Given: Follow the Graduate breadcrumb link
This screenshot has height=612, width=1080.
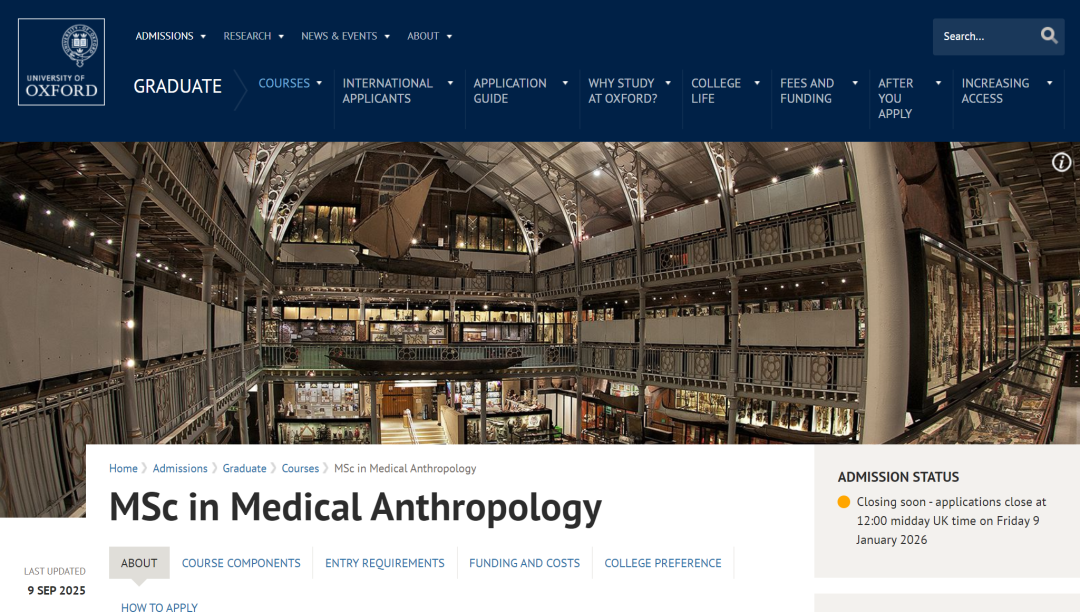Looking at the screenshot, I should (x=245, y=468).
